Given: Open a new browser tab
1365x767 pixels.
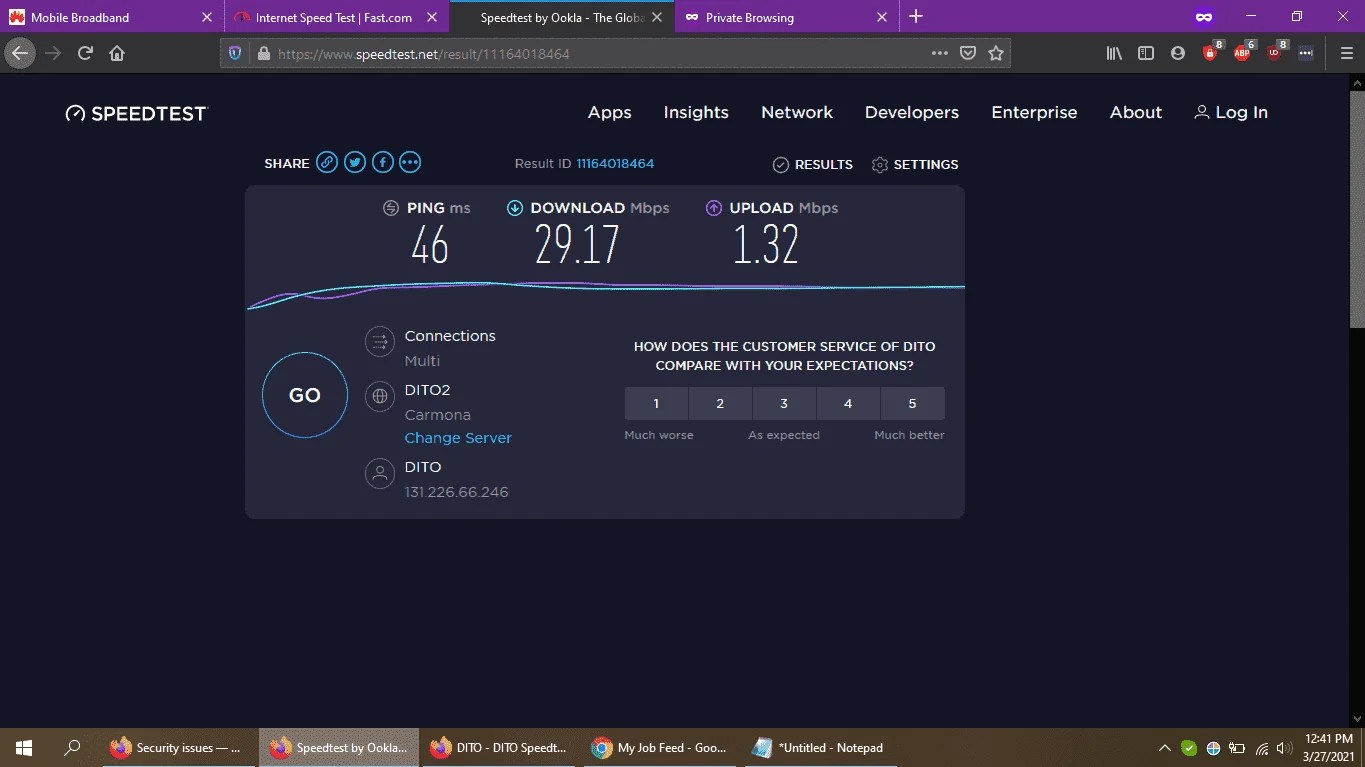Looking at the screenshot, I should (x=916, y=16).
